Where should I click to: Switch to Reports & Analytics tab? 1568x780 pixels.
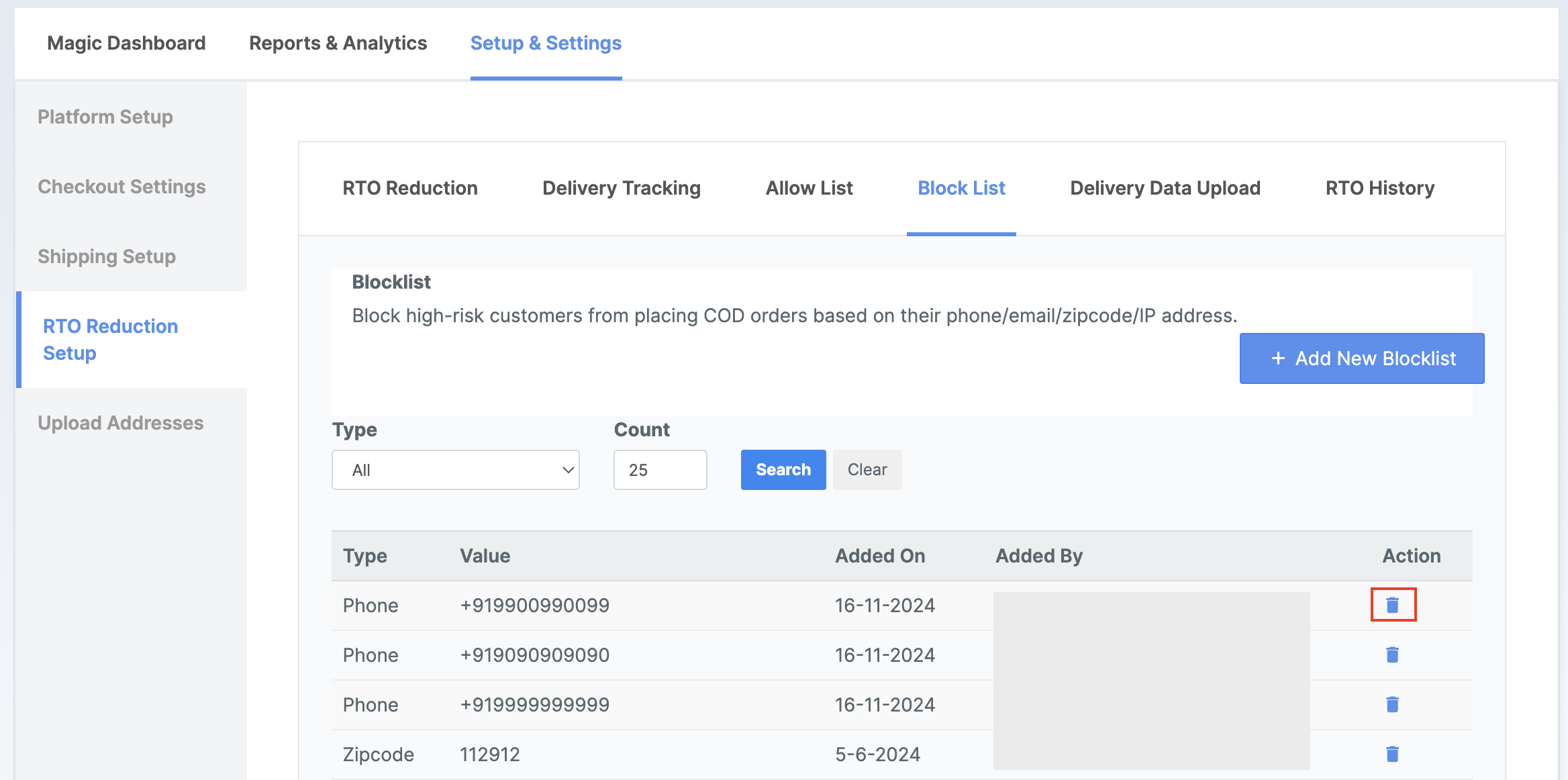point(338,43)
